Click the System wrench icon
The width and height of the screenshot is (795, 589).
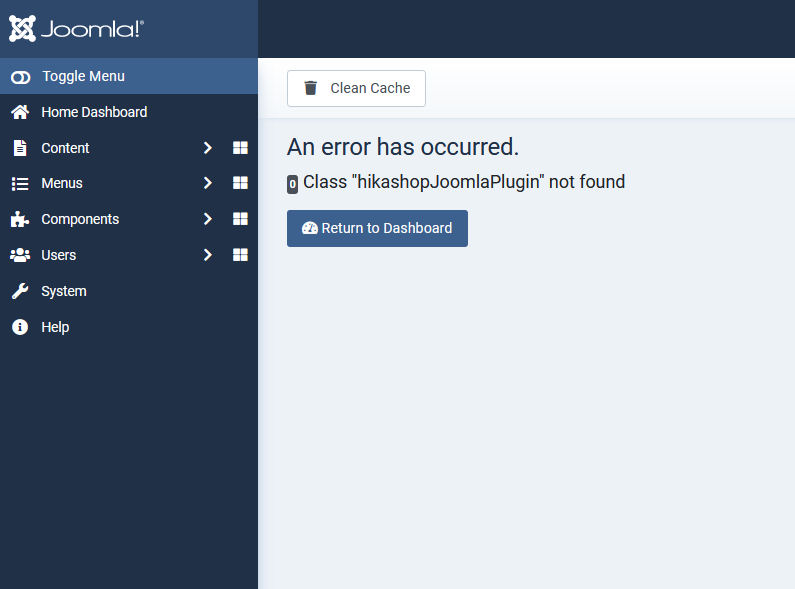(20, 291)
